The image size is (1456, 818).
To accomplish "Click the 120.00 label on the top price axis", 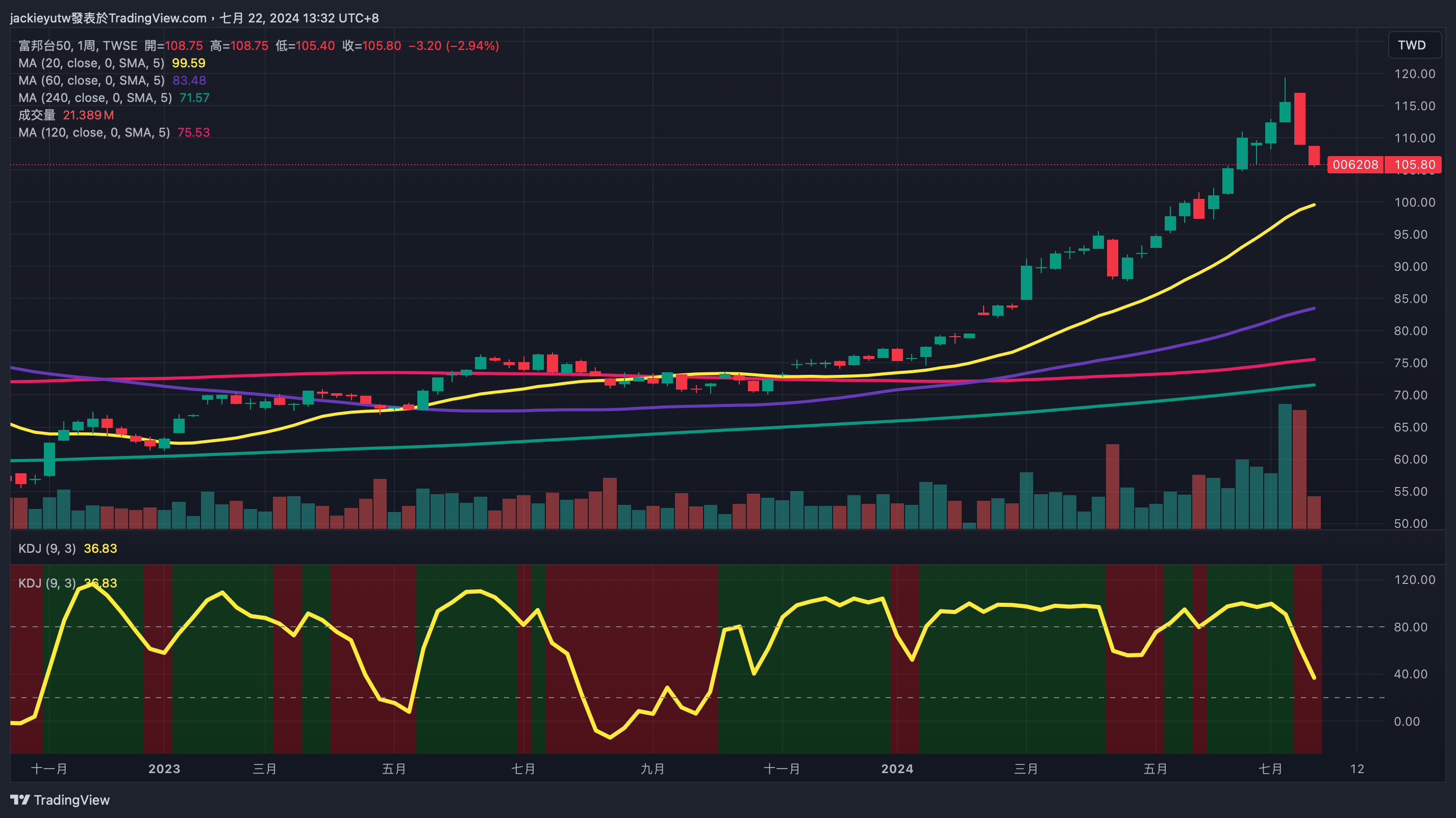I will pyautogui.click(x=1414, y=74).
